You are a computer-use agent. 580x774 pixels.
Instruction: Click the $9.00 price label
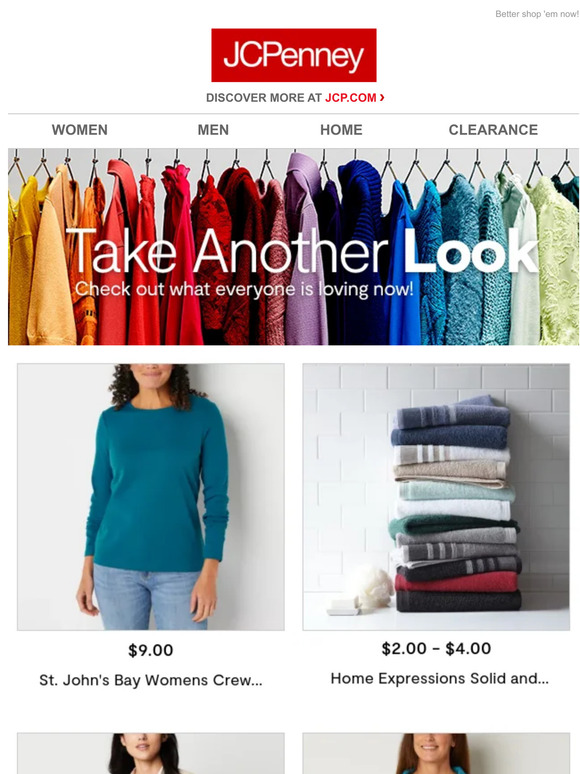(151, 650)
